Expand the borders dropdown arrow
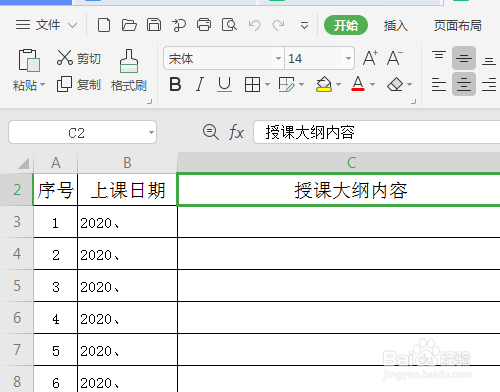This screenshot has width=500, height=392. click(x=267, y=85)
